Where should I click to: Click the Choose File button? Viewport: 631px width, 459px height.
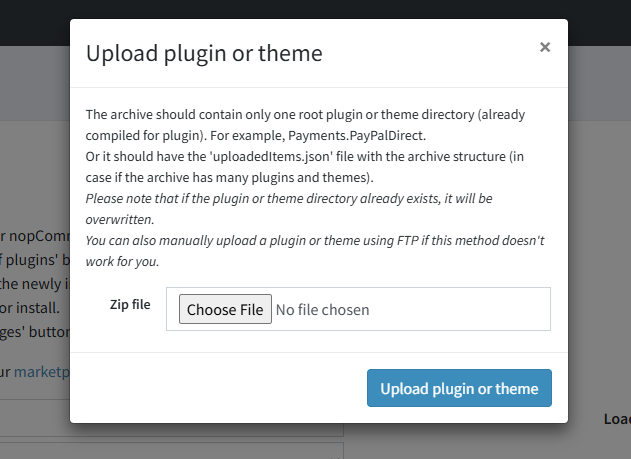(225, 310)
